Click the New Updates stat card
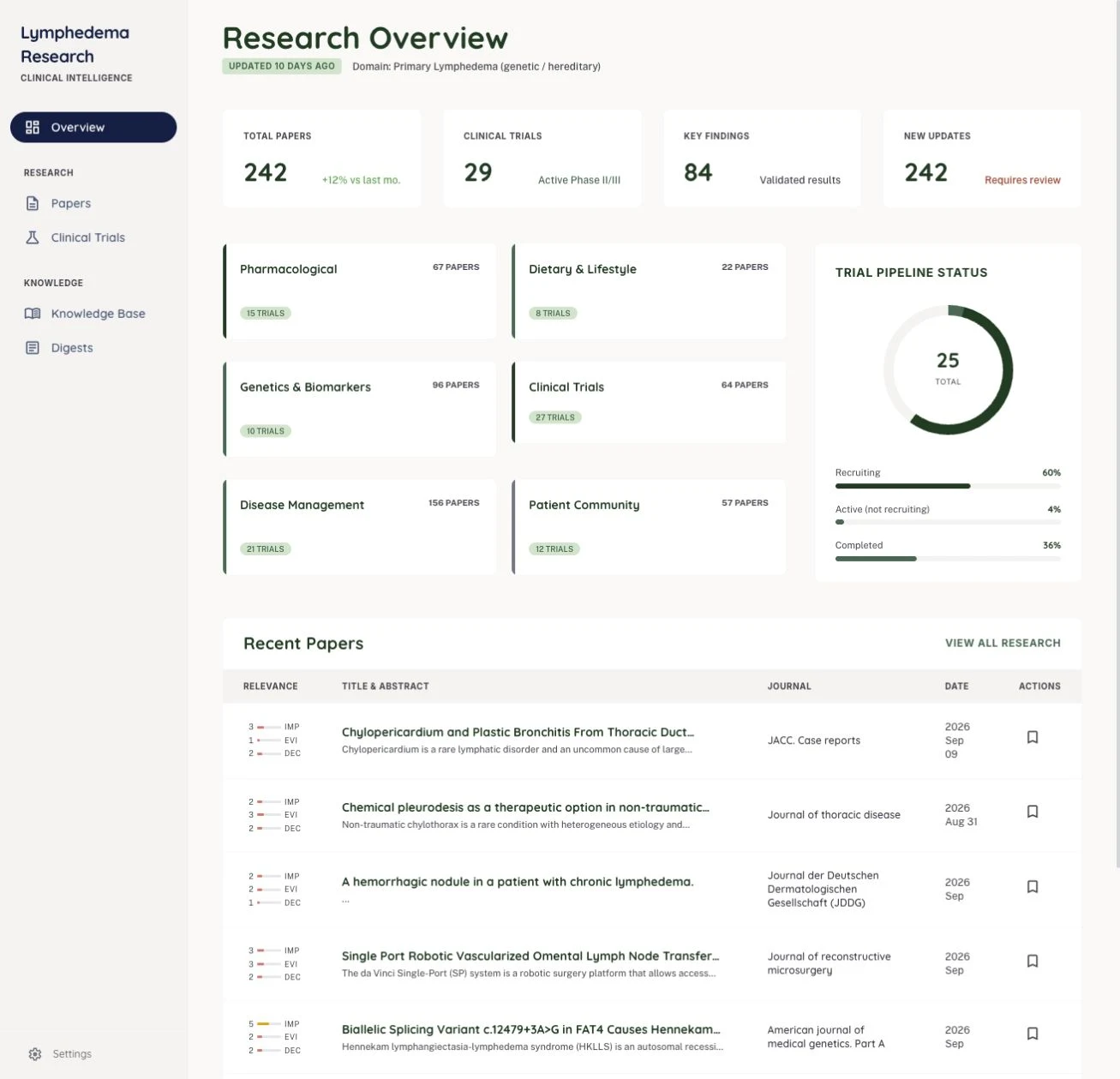Screen dimensions: 1120x1079 pyautogui.click(x=982, y=159)
